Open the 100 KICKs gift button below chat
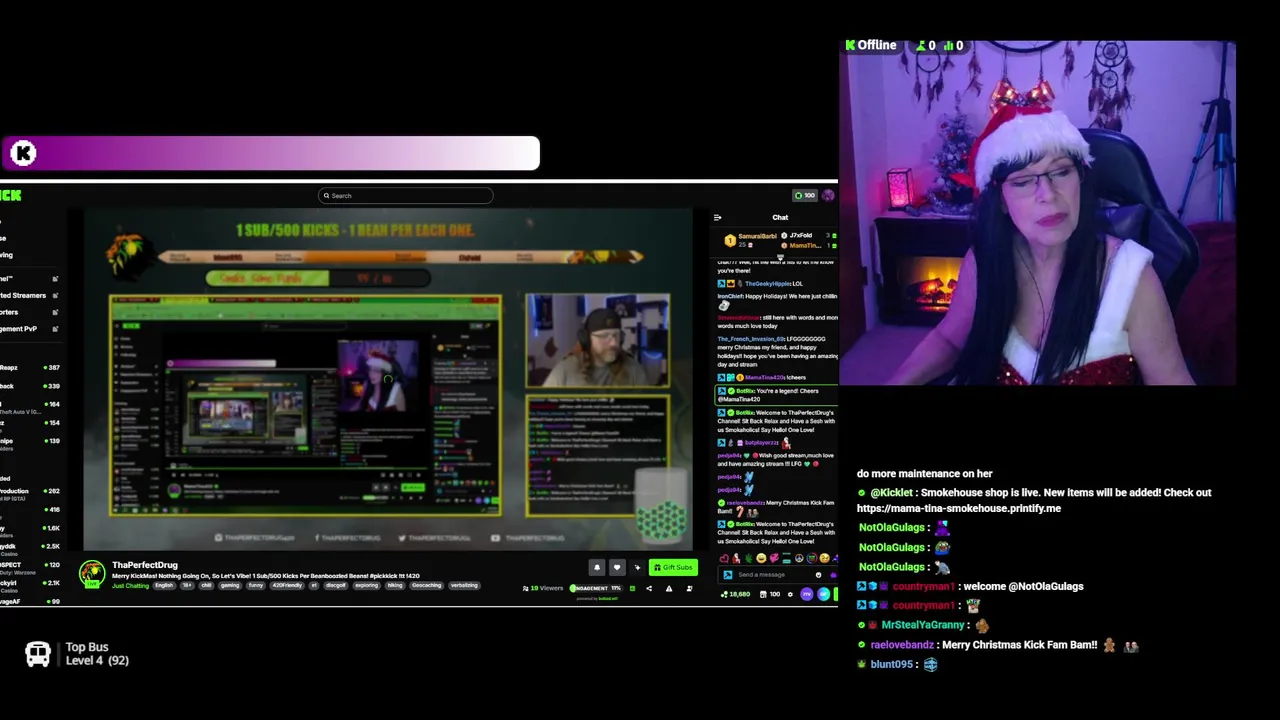The width and height of the screenshot is (1280, 720). tap(771, 594)
